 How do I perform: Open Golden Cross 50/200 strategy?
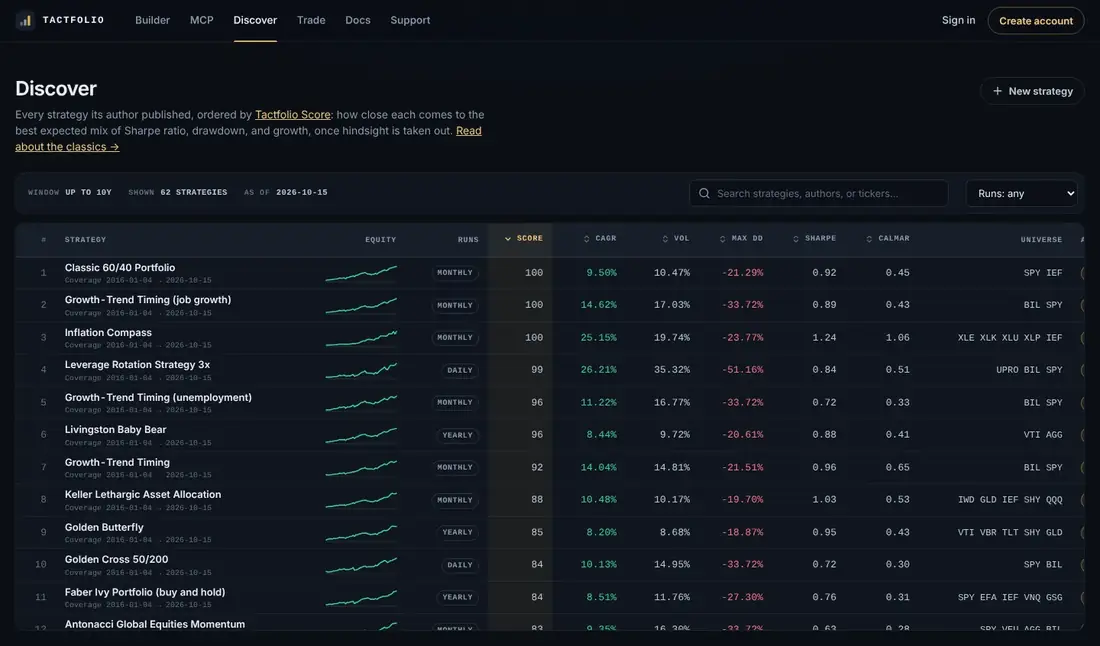click(116, 559)
